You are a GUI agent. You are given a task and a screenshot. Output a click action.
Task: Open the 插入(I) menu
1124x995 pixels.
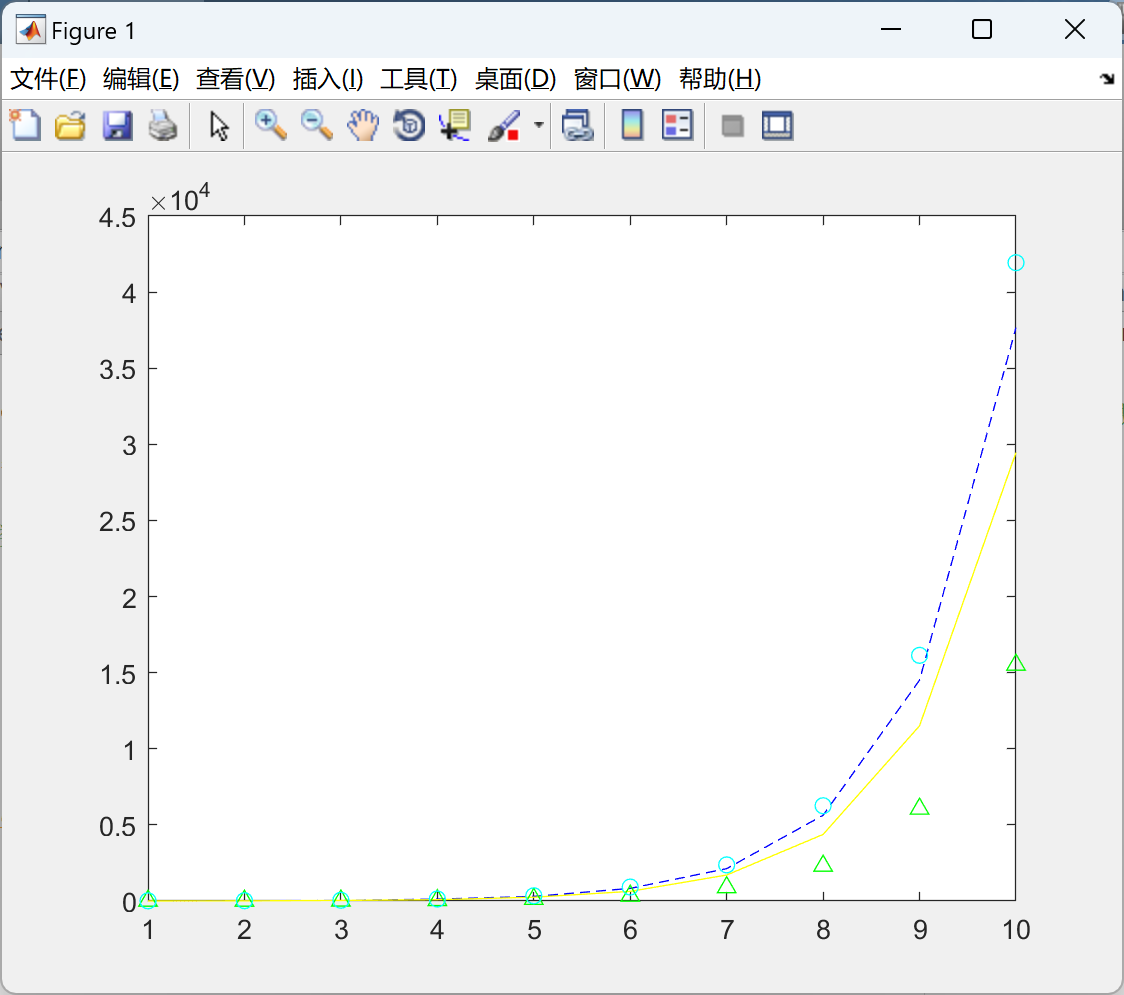tap(328, 79)
